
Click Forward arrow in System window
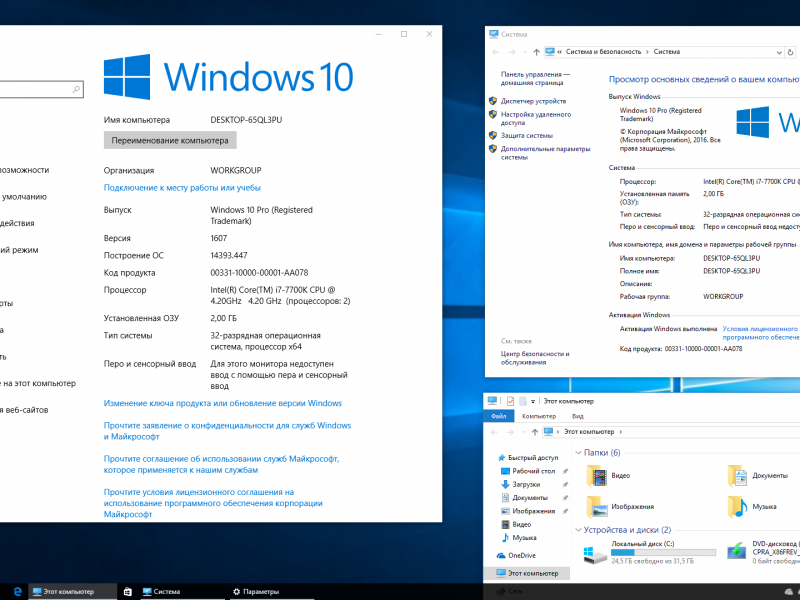[512, 52]
